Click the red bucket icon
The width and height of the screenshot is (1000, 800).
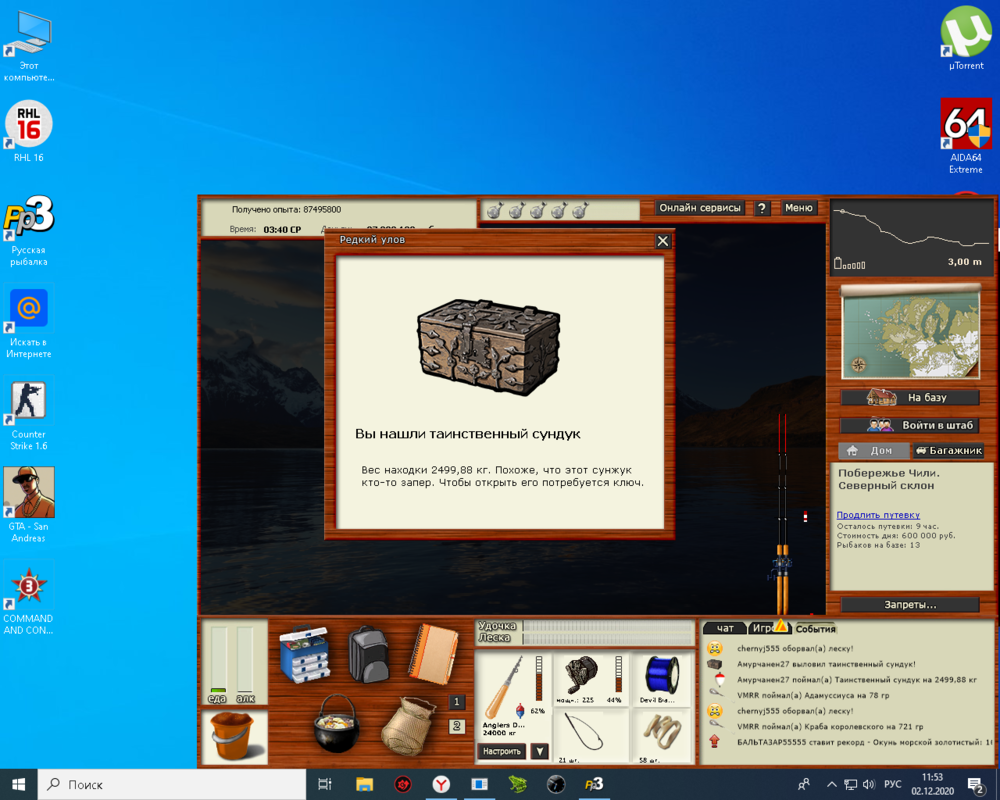pos(232,736)
